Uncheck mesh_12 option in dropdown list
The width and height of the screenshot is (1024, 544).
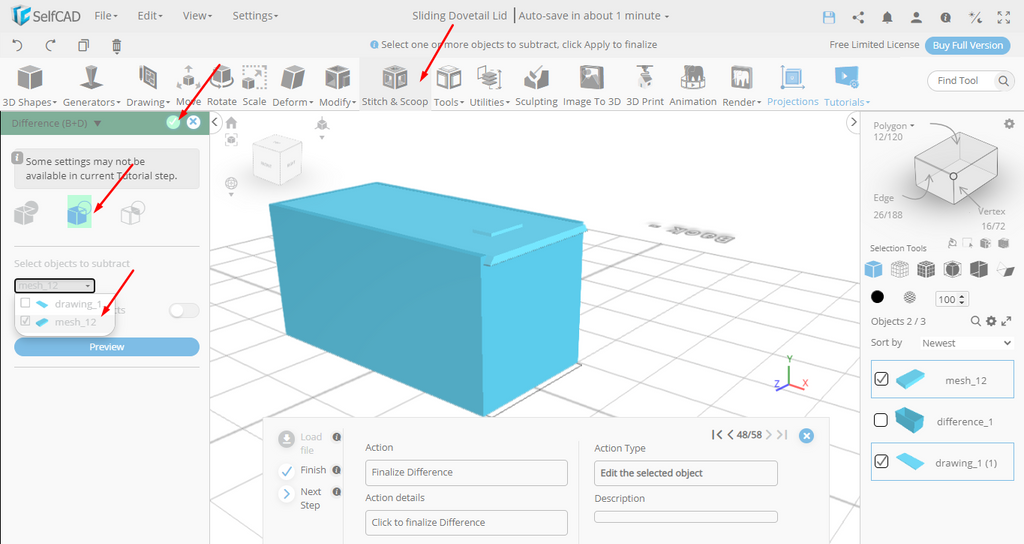(x=25, y=321)
